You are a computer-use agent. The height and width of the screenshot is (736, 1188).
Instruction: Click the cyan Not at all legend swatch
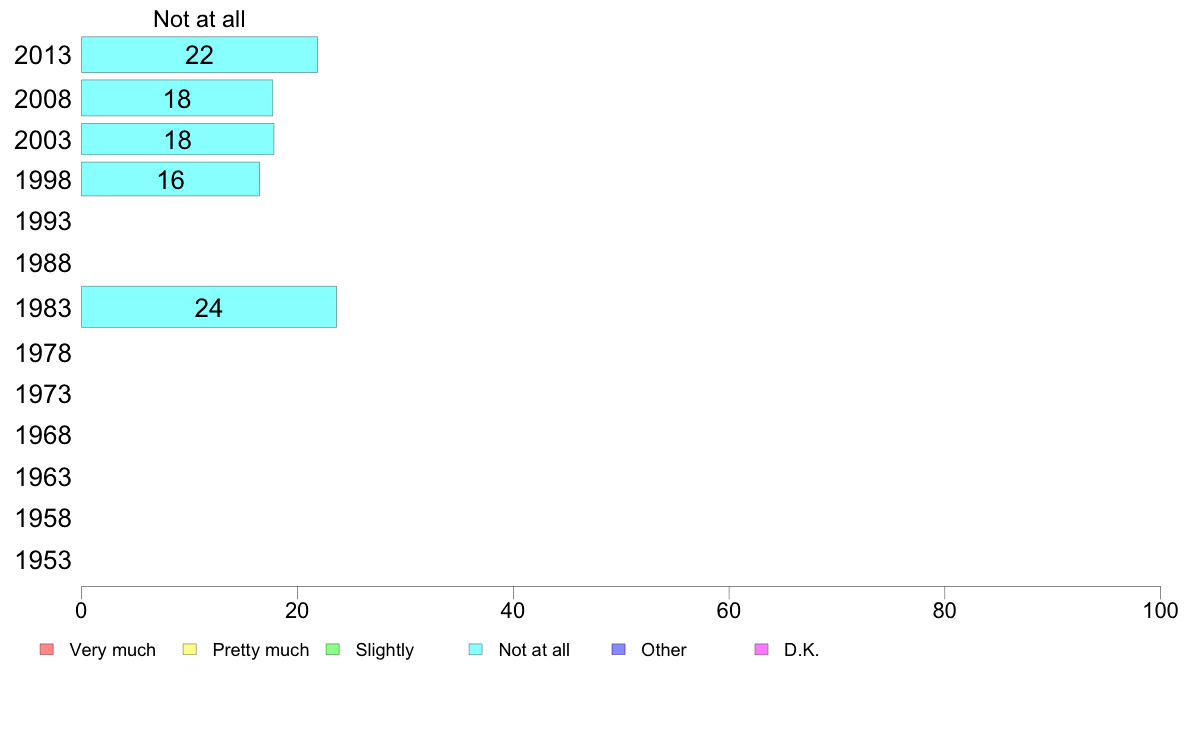point(476,650)
